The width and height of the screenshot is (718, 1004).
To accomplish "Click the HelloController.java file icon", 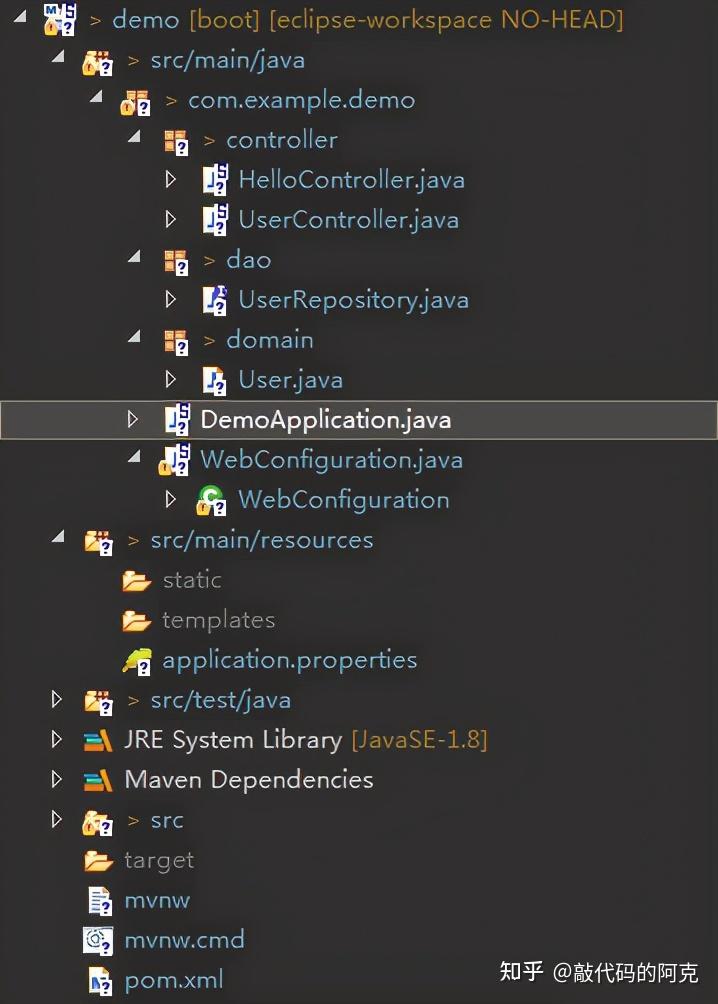I will [215, 179].
